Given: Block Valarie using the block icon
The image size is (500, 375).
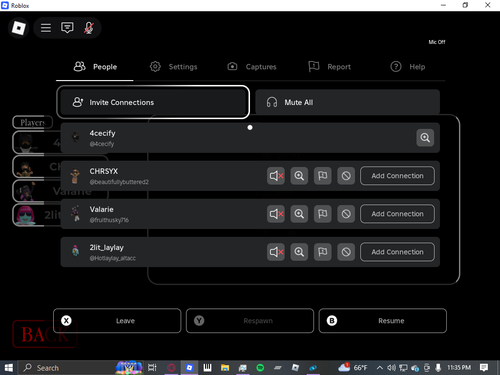Looking at the screenshot, I should (346, 214).
